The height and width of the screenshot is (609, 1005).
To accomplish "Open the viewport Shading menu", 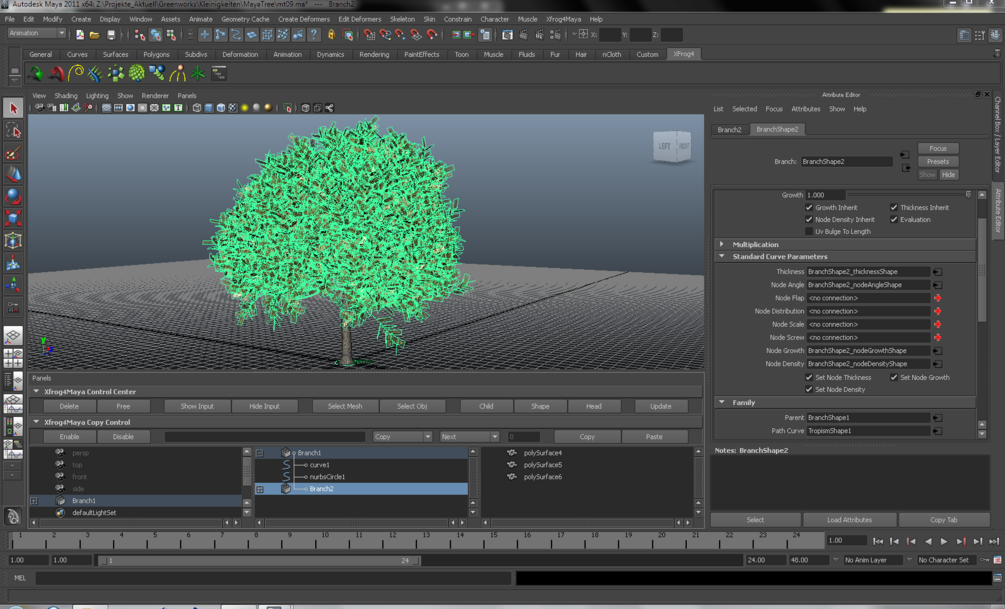I will 65,96.
